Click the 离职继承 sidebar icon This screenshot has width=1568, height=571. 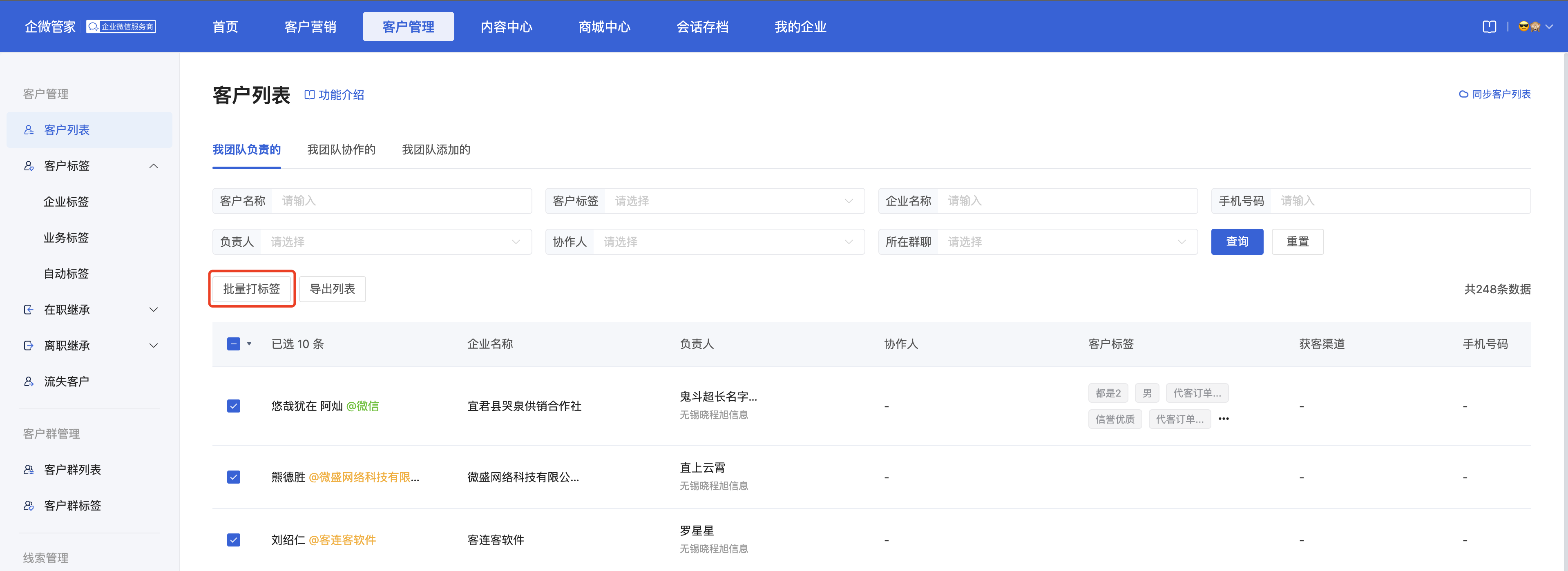(x=29, y=345)
